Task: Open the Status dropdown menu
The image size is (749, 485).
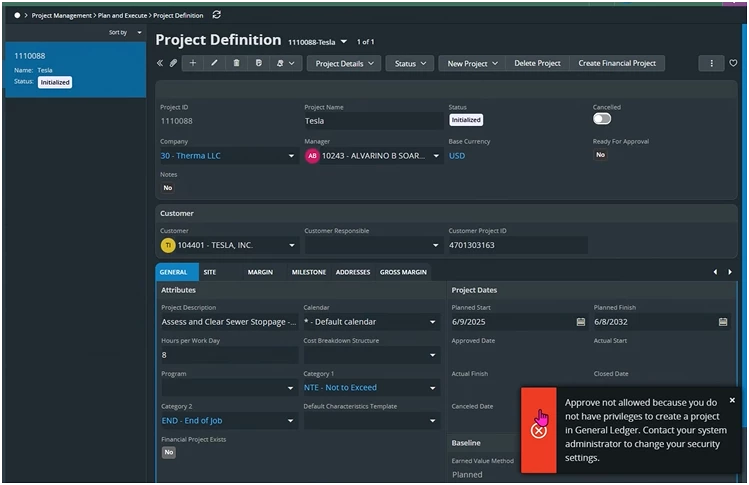Action: 409,63
